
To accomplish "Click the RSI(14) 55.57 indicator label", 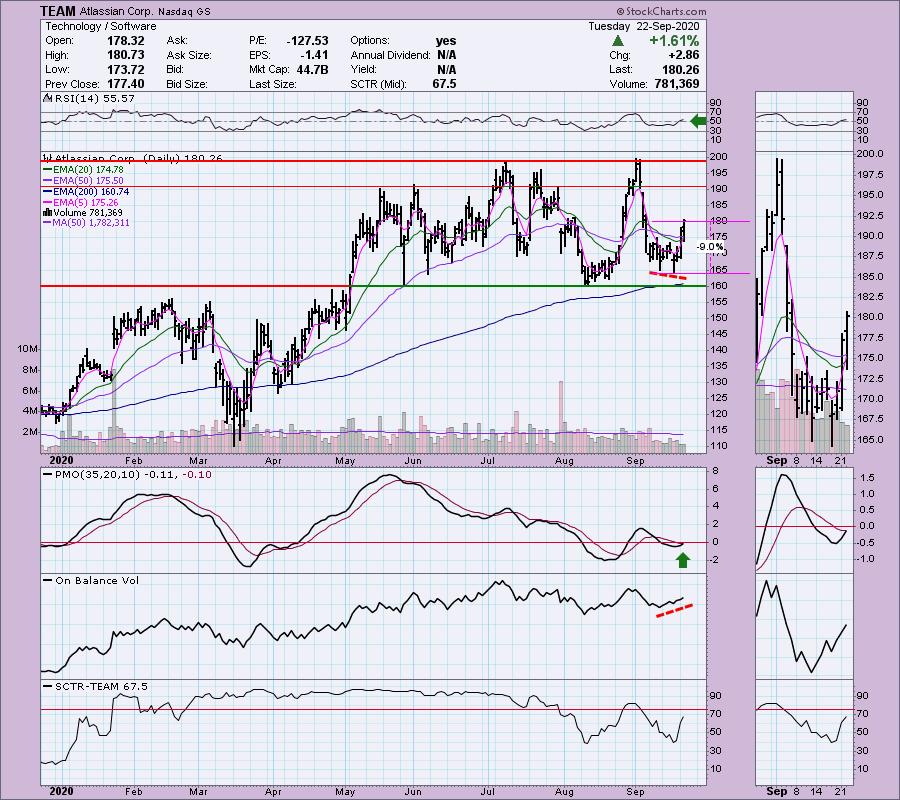I will click(x=90, y=98).
